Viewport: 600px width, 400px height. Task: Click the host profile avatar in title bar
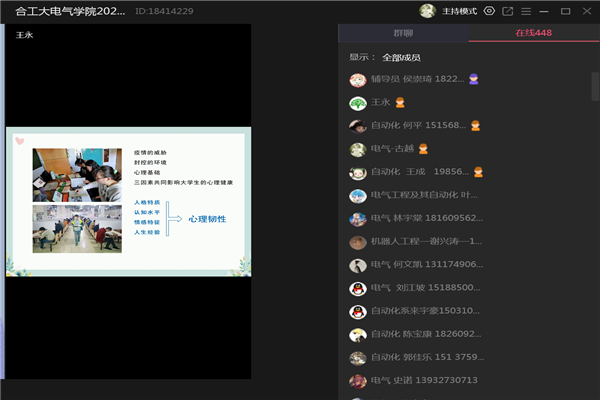coord(428,11)
